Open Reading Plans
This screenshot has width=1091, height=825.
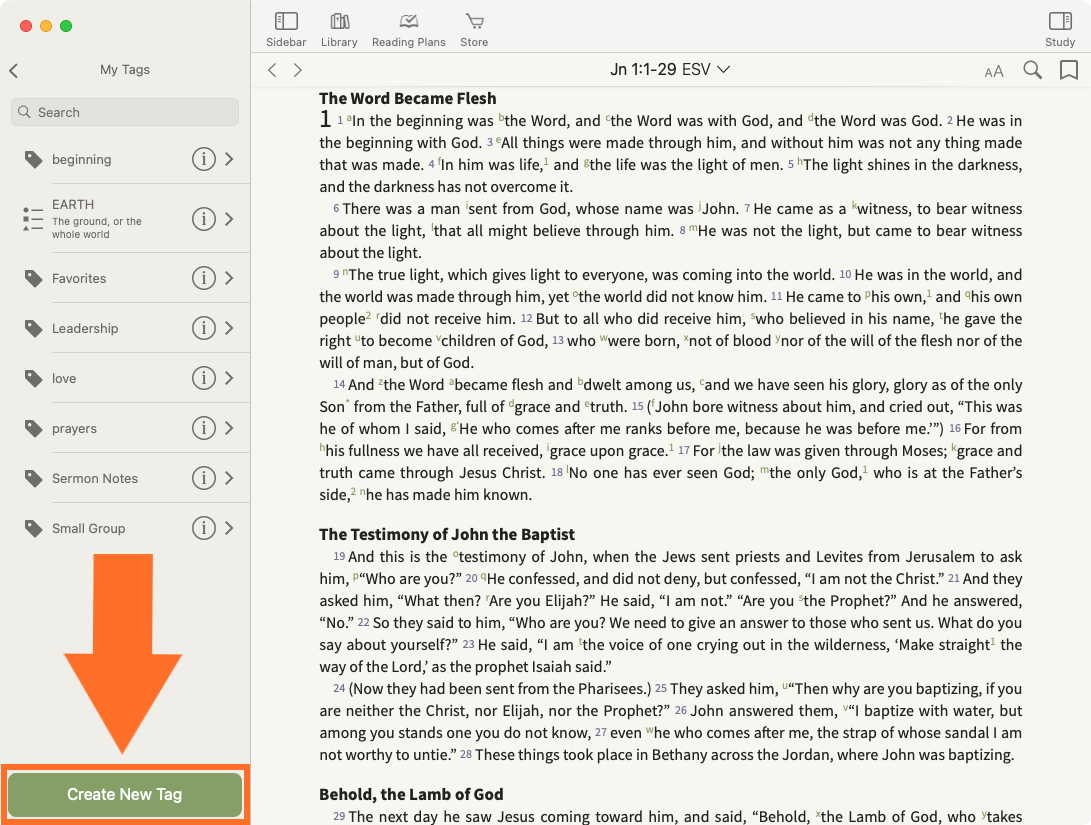pyautogui.click(x=408, y=22)
